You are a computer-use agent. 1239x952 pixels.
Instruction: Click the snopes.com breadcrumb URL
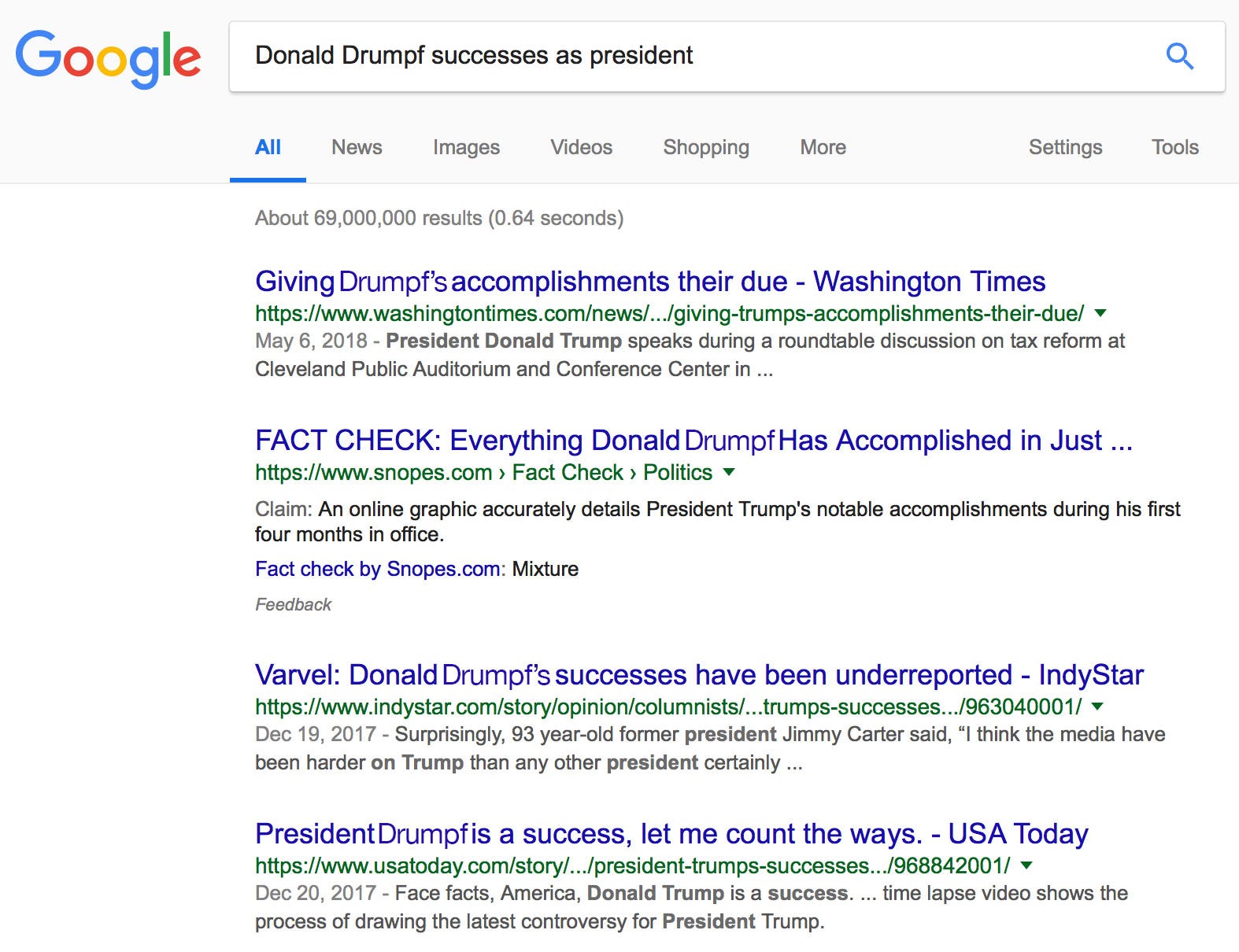(483, 472)
